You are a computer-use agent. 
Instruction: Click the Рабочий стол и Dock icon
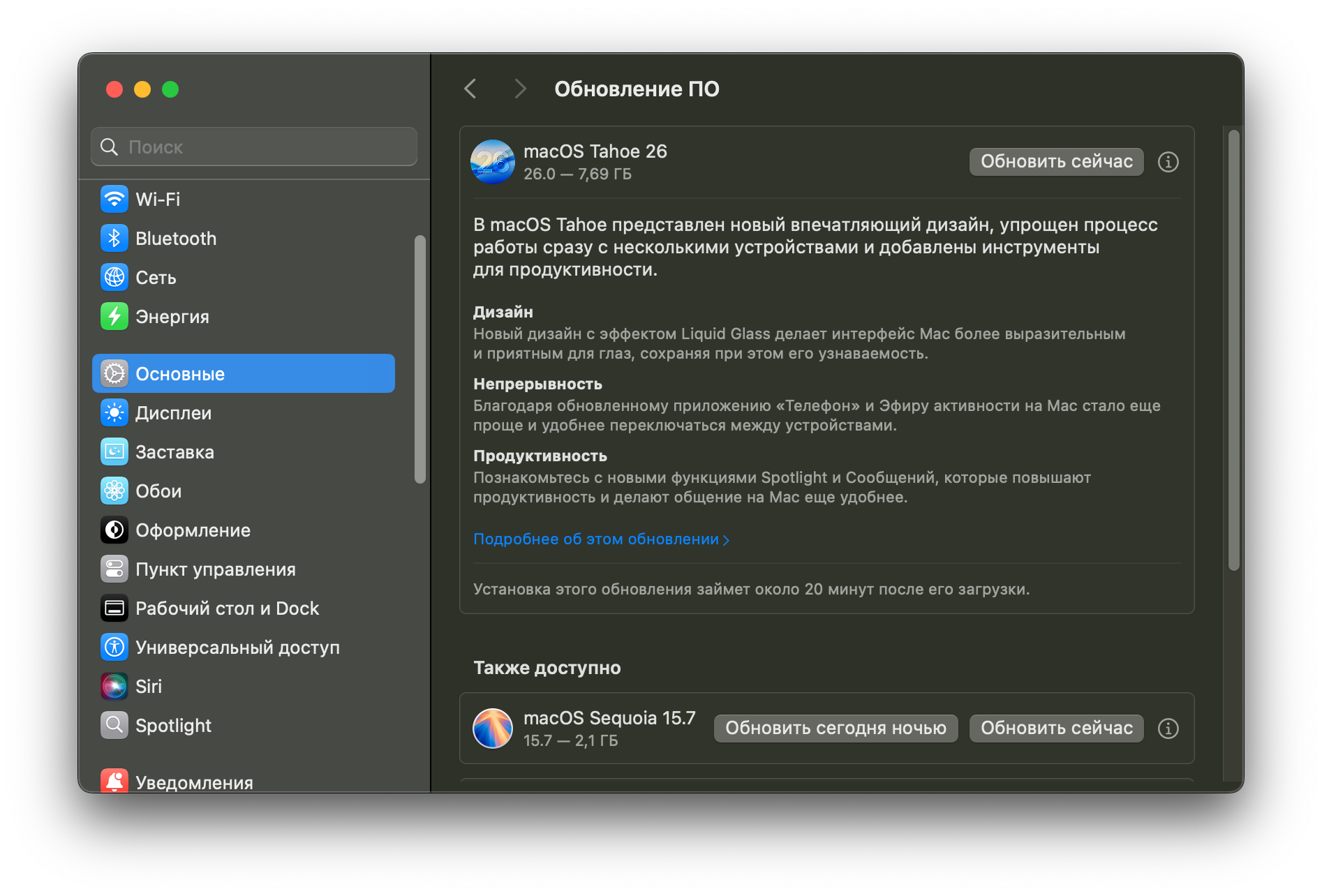tap(114, 608)
